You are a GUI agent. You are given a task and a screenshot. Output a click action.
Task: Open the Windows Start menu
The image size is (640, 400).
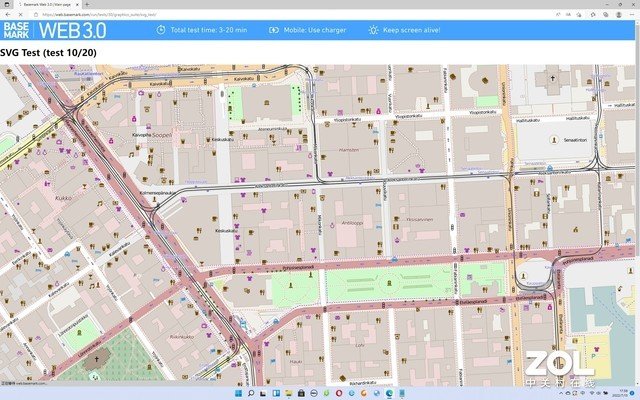(x=238, y=393)
